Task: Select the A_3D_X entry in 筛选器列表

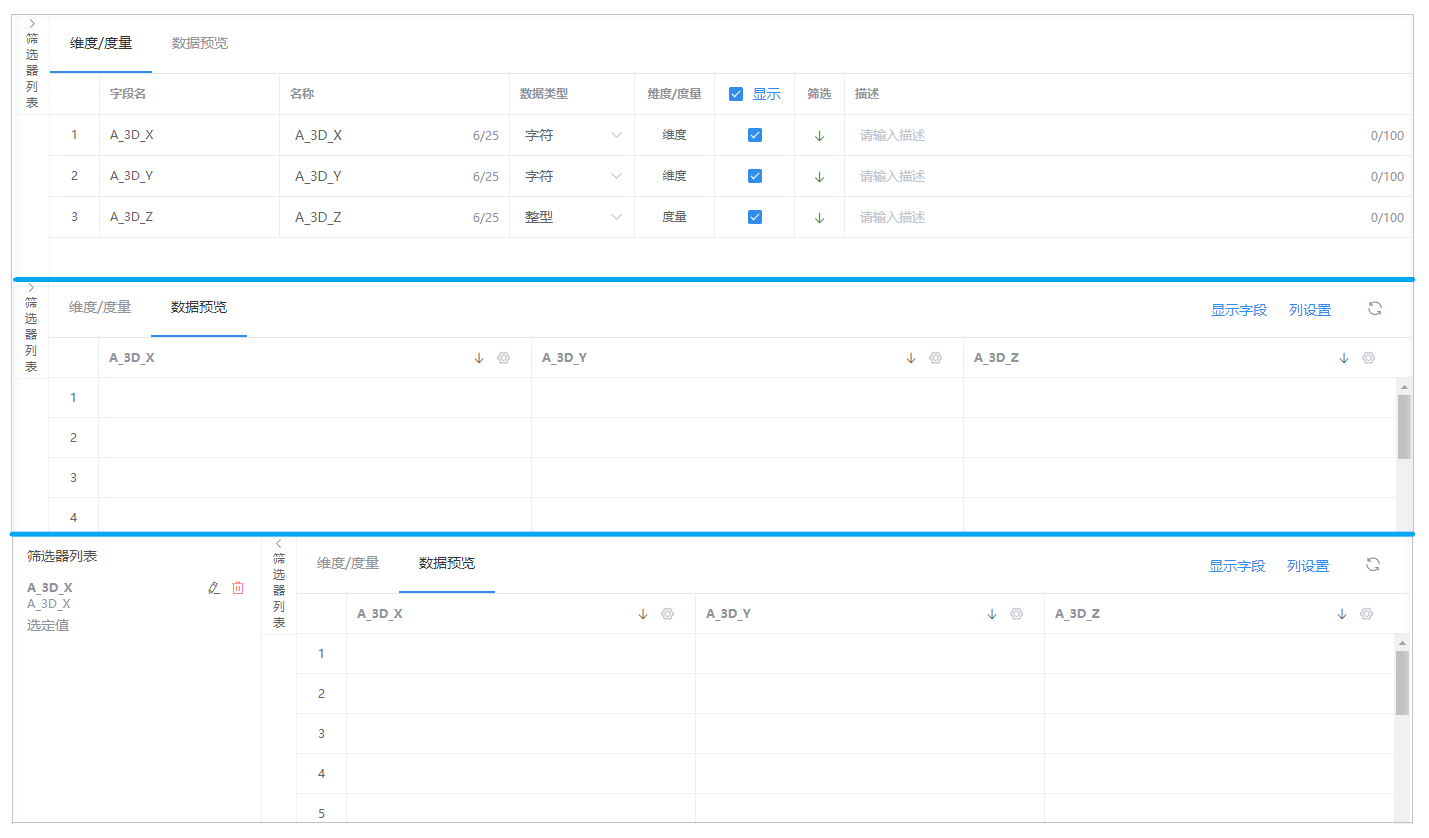Action: point(49,588)
